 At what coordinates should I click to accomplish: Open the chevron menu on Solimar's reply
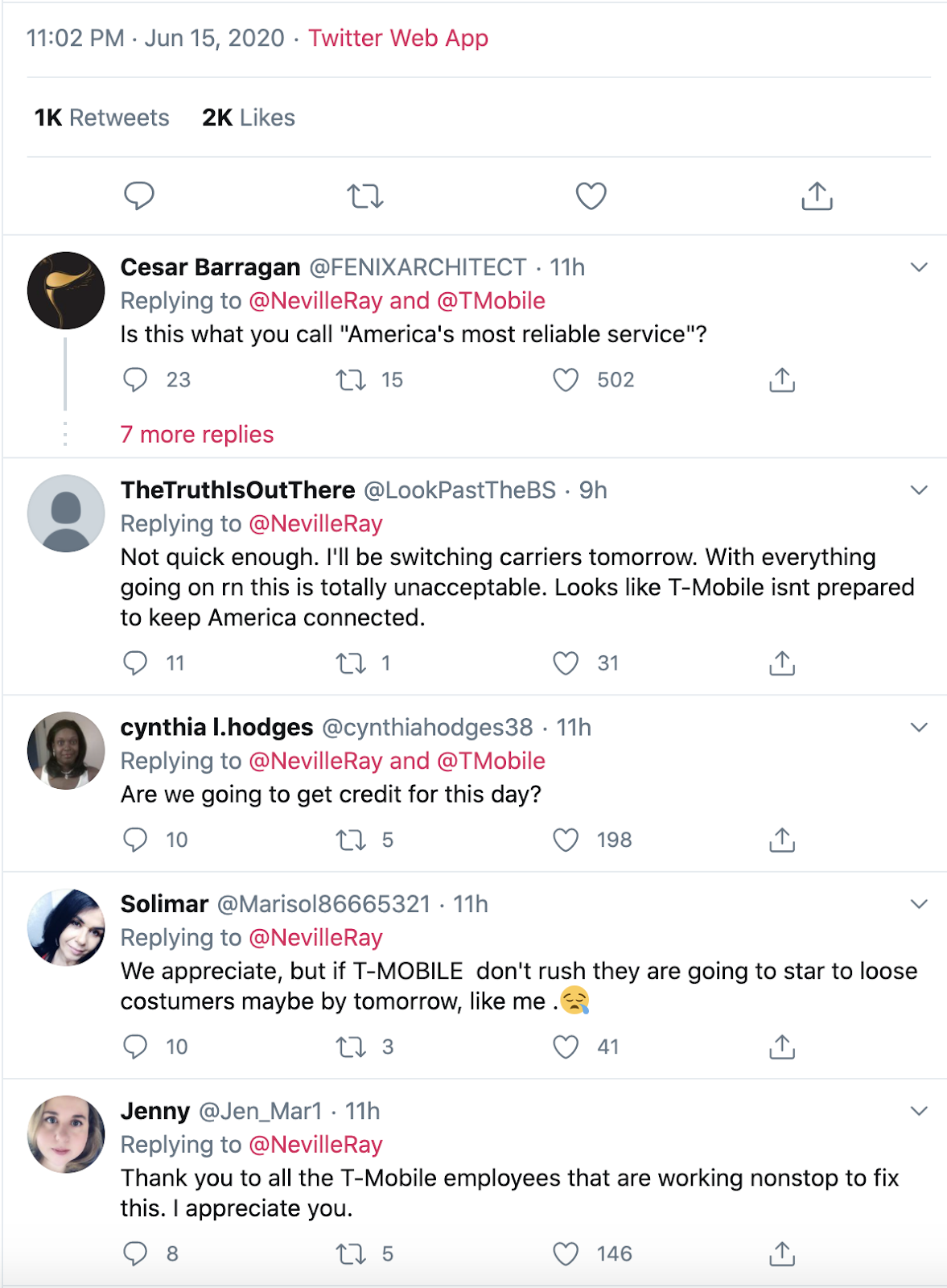tap(919, 904)
